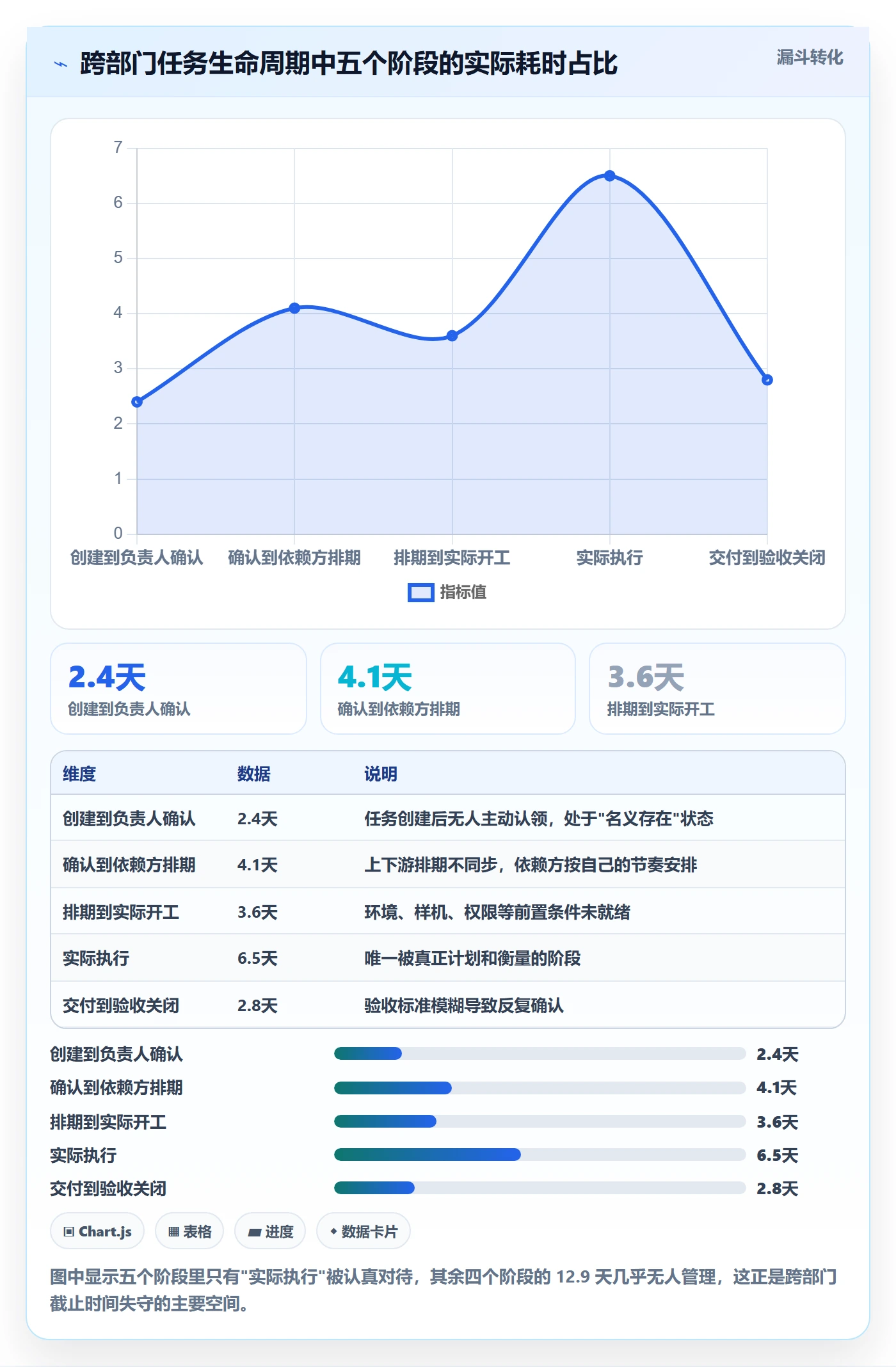Click the 说明 column header
The image size is (896, 1367).
coord(381,774)
